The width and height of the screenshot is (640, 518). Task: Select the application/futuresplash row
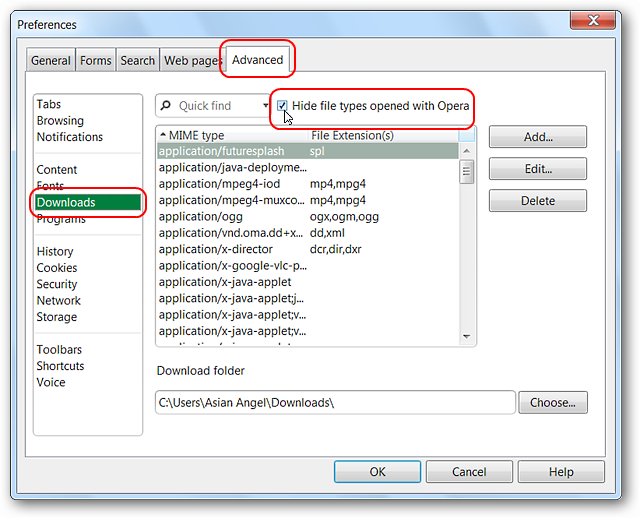[x=308, y=151]
